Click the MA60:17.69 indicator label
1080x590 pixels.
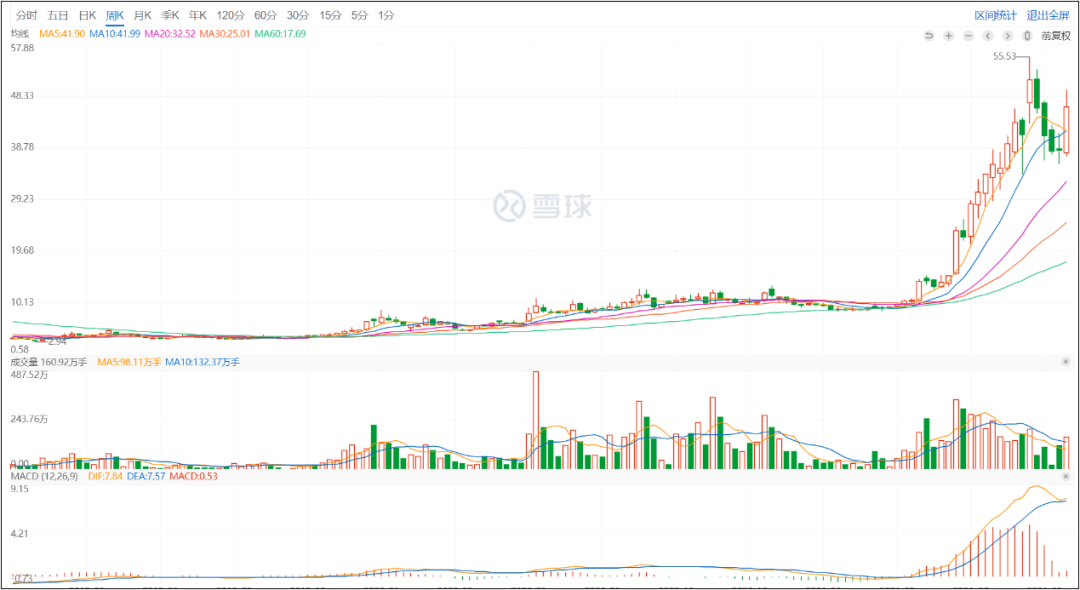(280, 34)
